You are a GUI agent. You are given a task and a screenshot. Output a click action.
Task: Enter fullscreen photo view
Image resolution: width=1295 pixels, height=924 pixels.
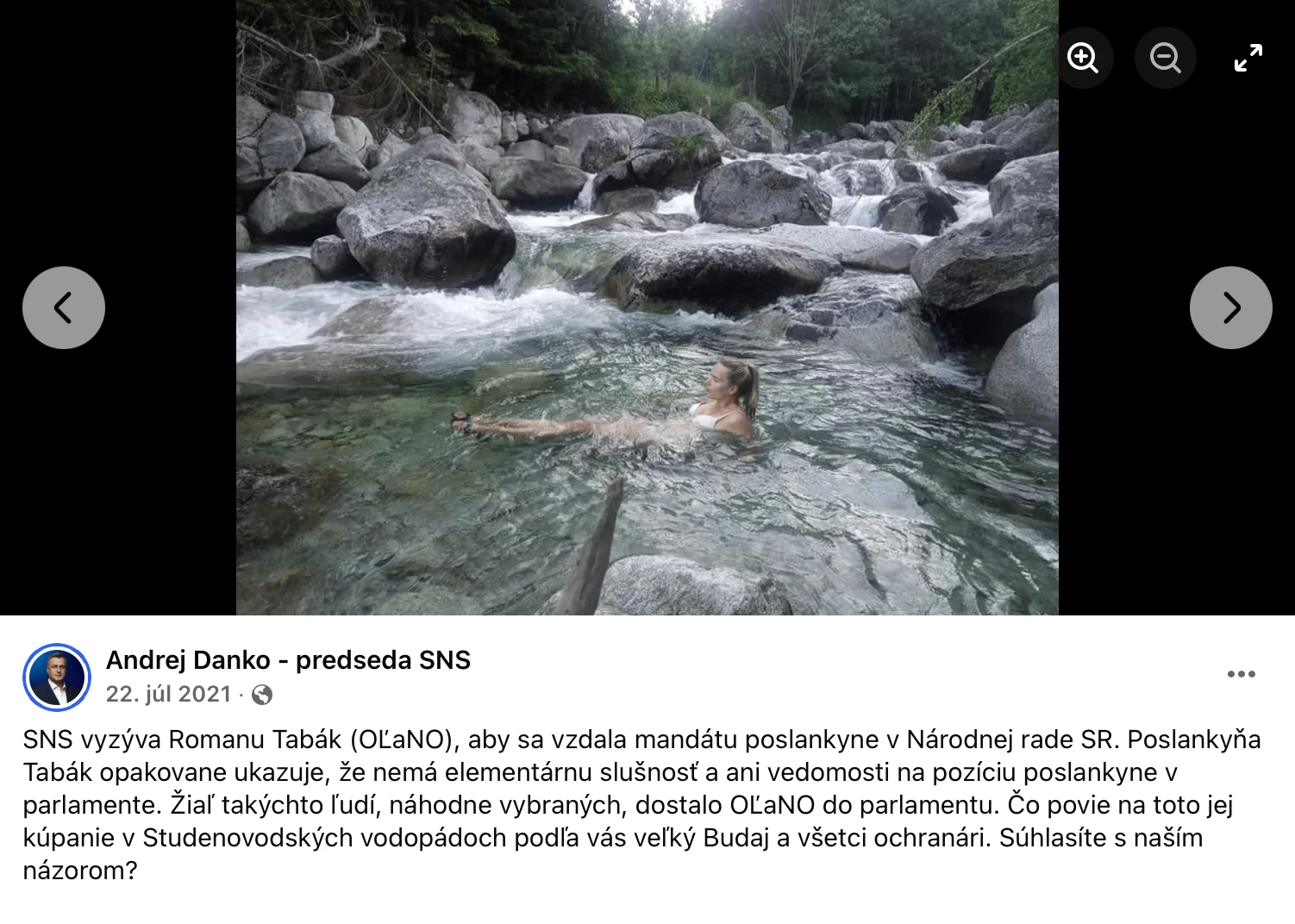click(x=1248, y=58)
